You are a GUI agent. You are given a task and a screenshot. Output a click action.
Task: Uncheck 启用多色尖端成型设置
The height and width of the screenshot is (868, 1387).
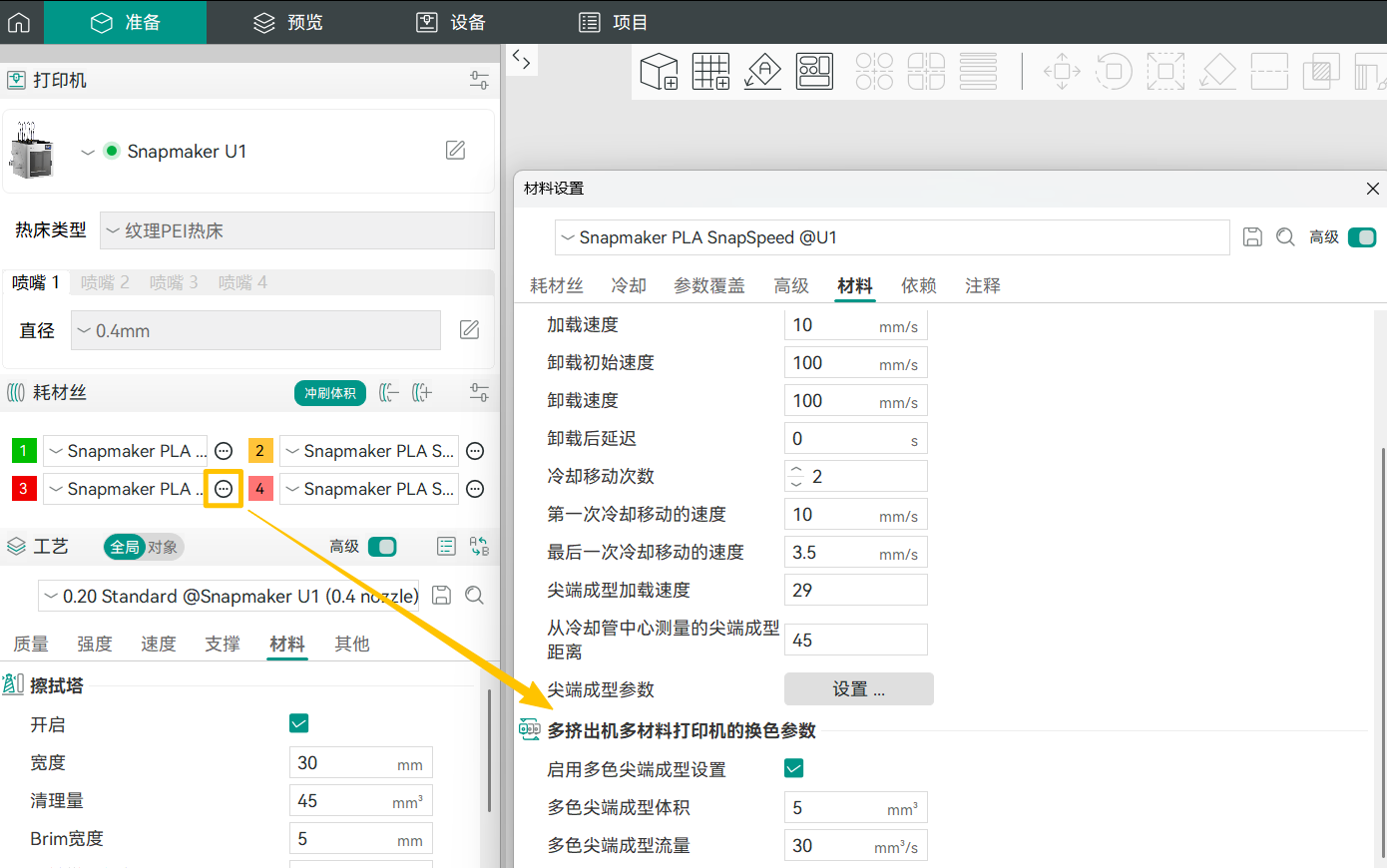pyautogui.click(x=793, y=768)
